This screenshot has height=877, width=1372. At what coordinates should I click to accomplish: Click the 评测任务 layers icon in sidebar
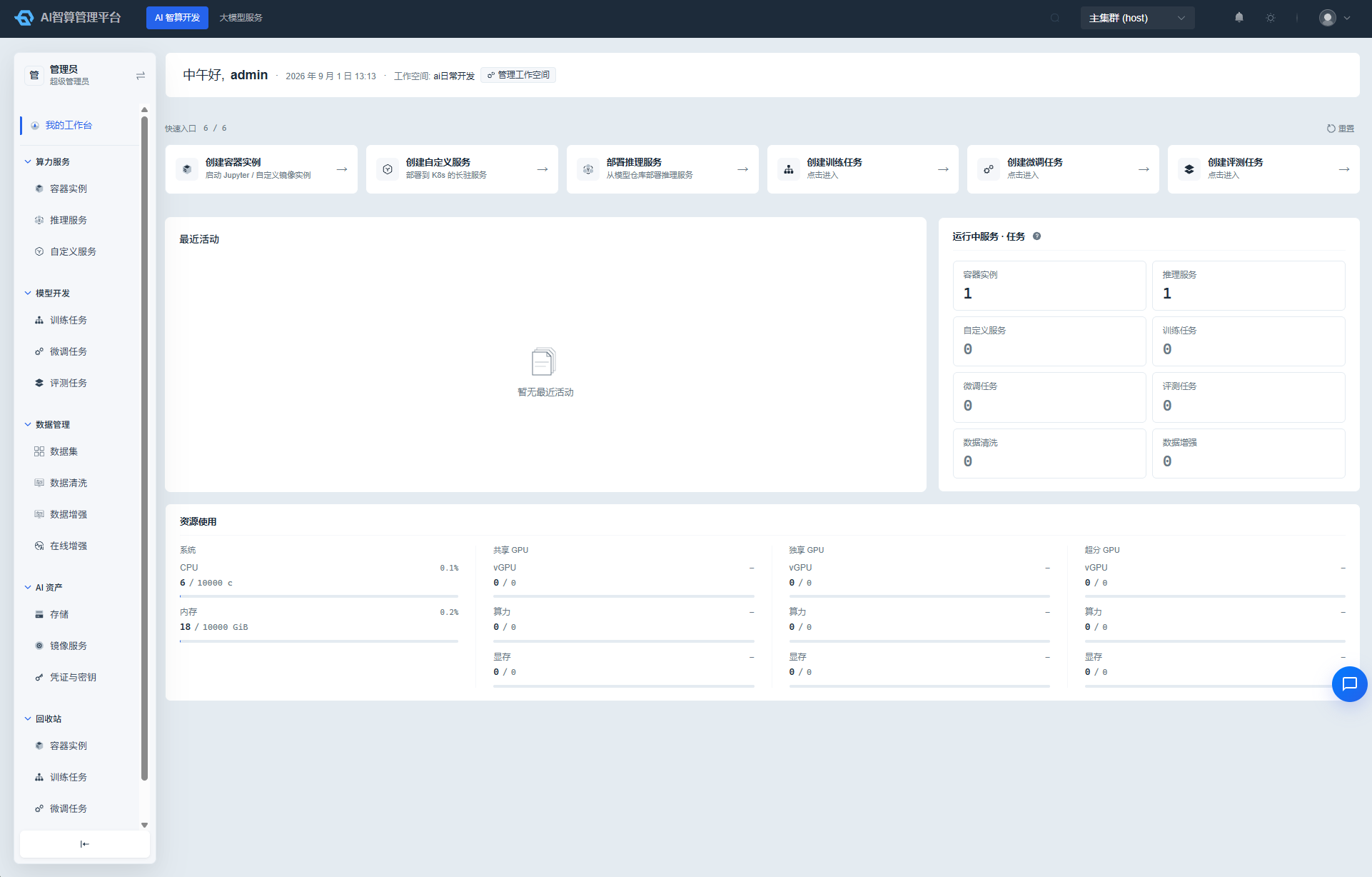(39, 383)
